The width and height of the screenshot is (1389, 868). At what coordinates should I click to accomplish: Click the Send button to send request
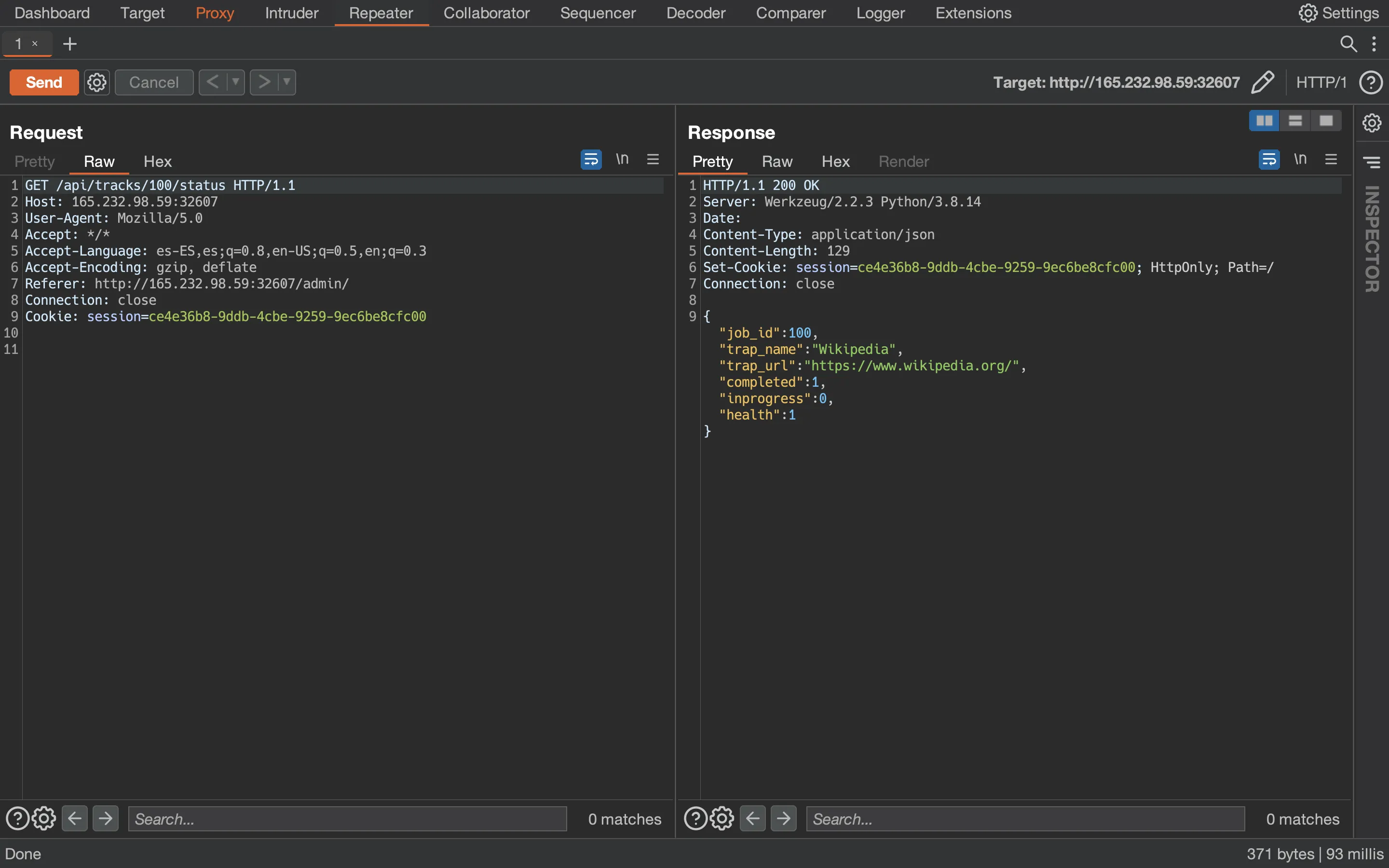pos(43,81)
